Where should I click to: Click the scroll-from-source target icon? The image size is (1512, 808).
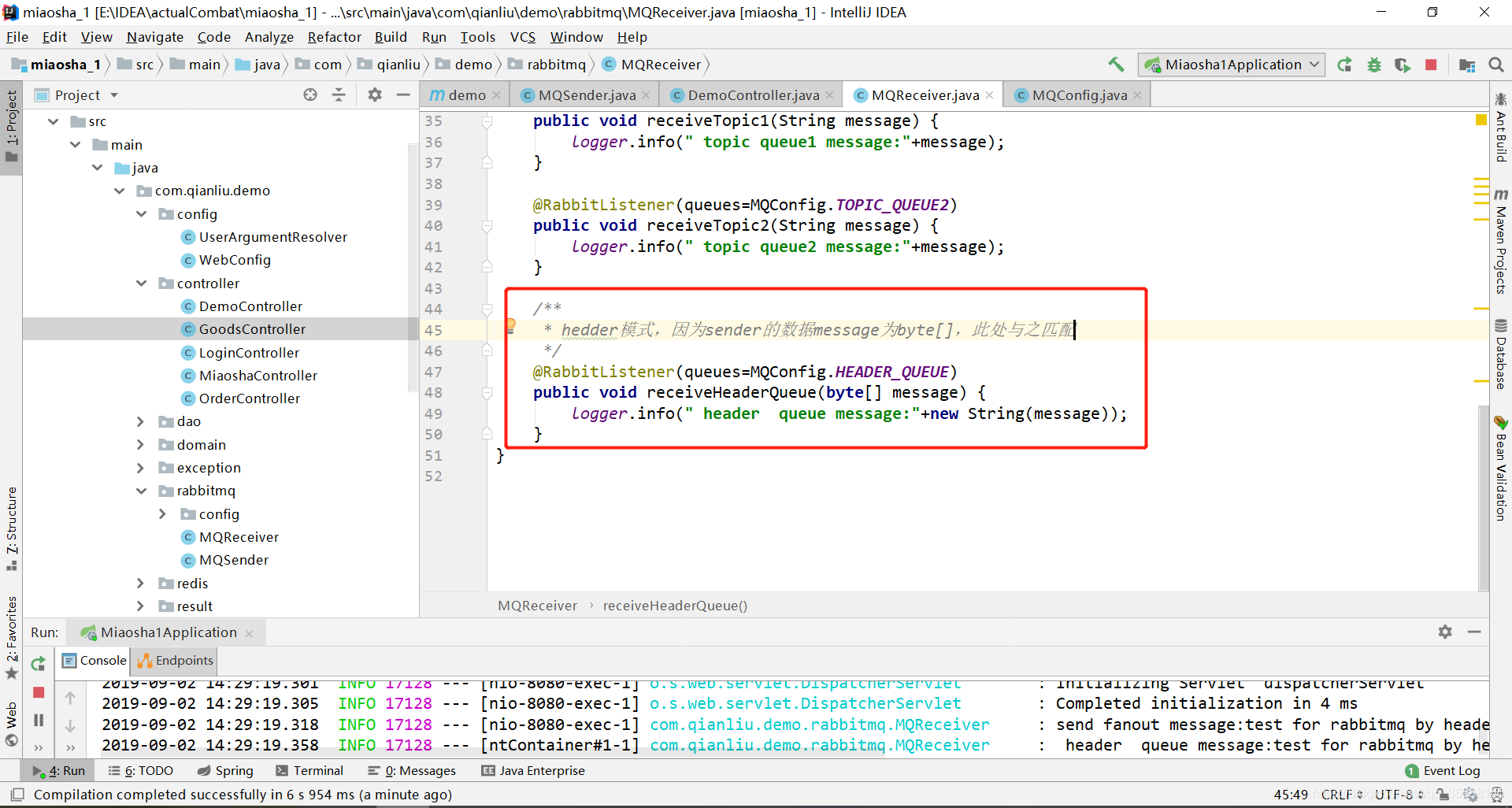(x=310, y=95)
